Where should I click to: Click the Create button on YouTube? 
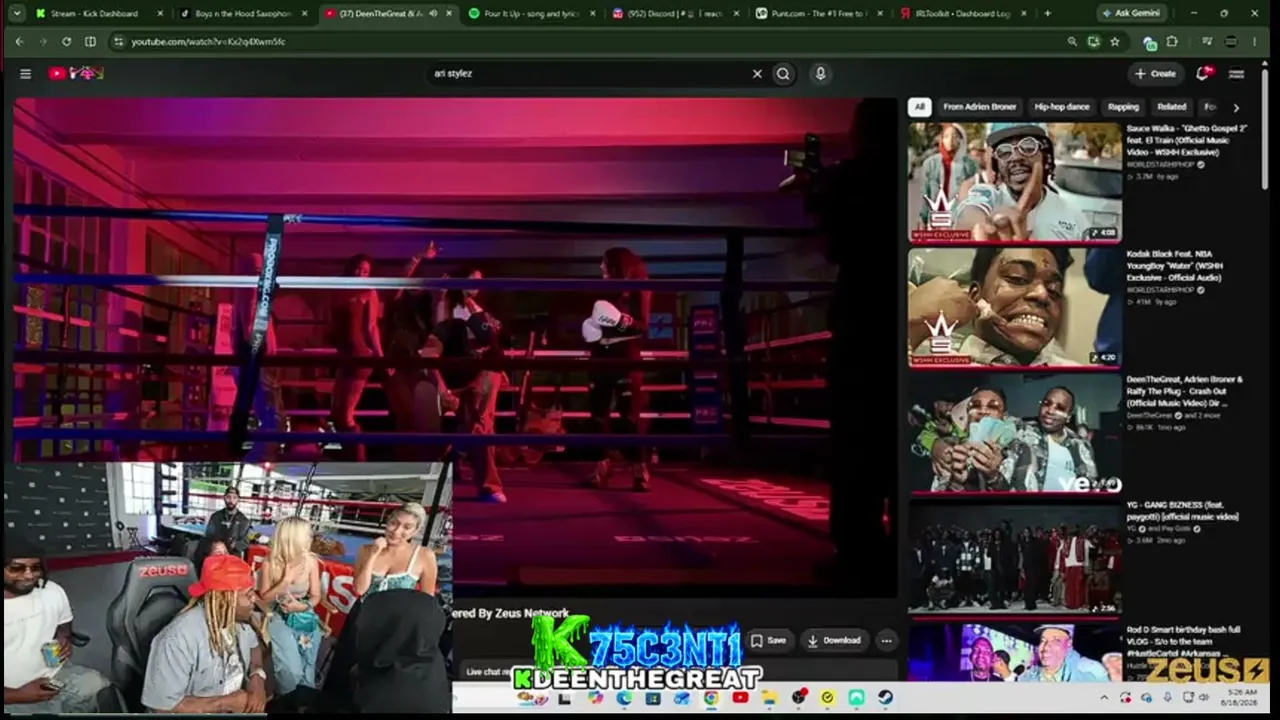click(1155, 73)
